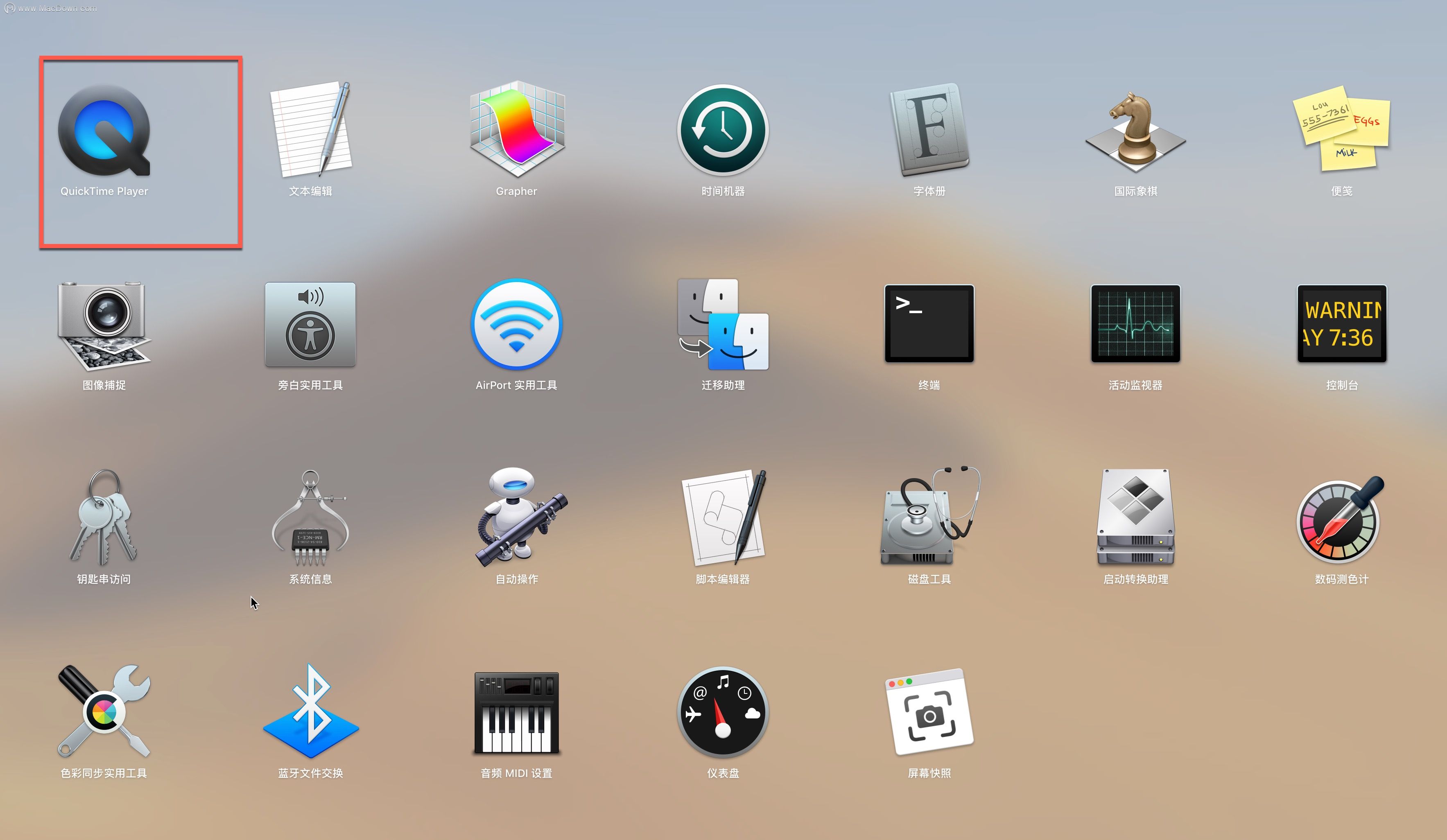The width and height of the screenshot is (1447, 840).
Task: Click the "启动转换助理" label text
Action: click(x=1135, y=579)
